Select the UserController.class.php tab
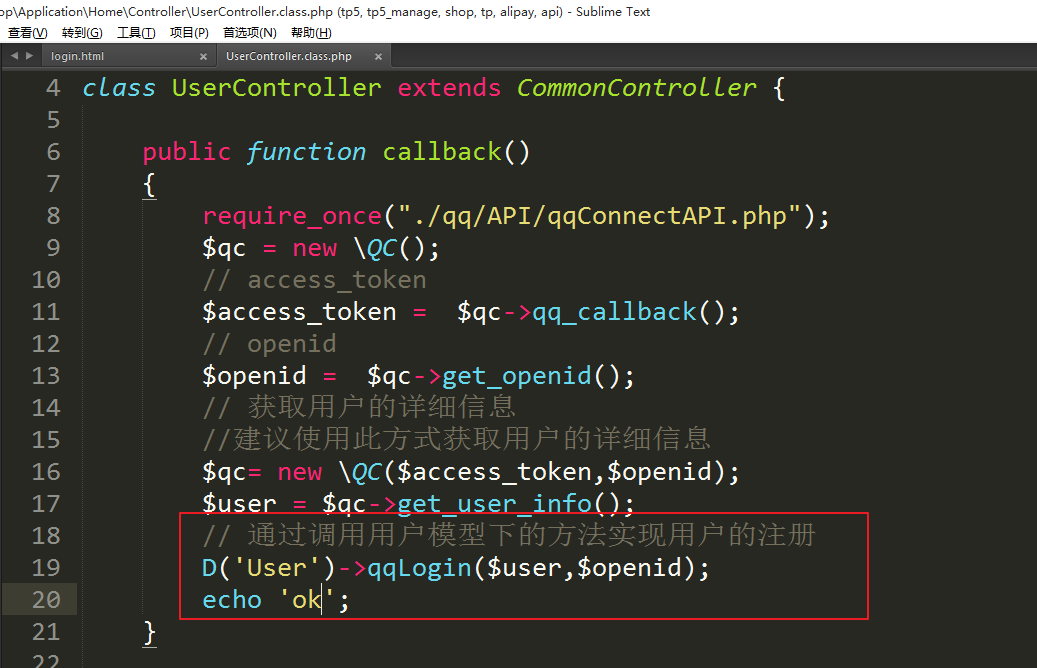This screenshot has width=1037, height=668. click(x=289, y=57)
